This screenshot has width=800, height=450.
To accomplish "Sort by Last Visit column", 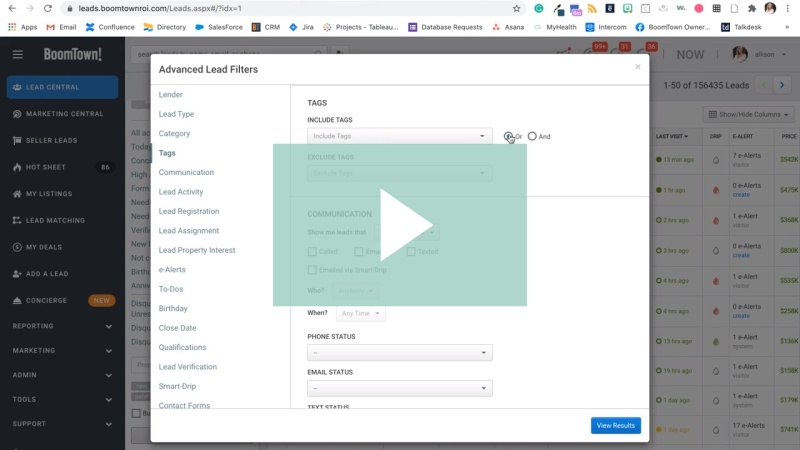I will click(671, 136).
